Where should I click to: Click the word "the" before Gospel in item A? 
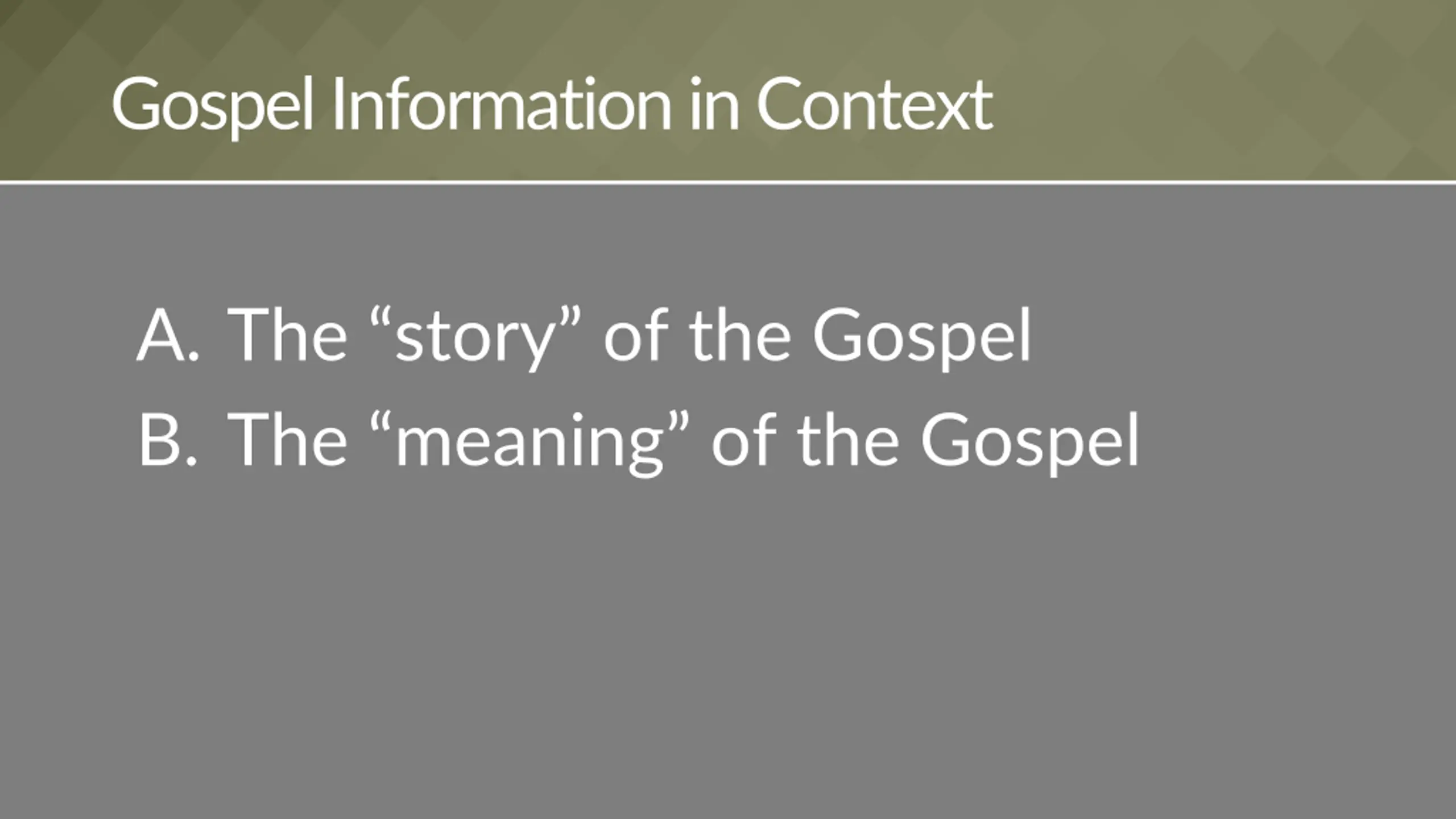pos(740,334)
